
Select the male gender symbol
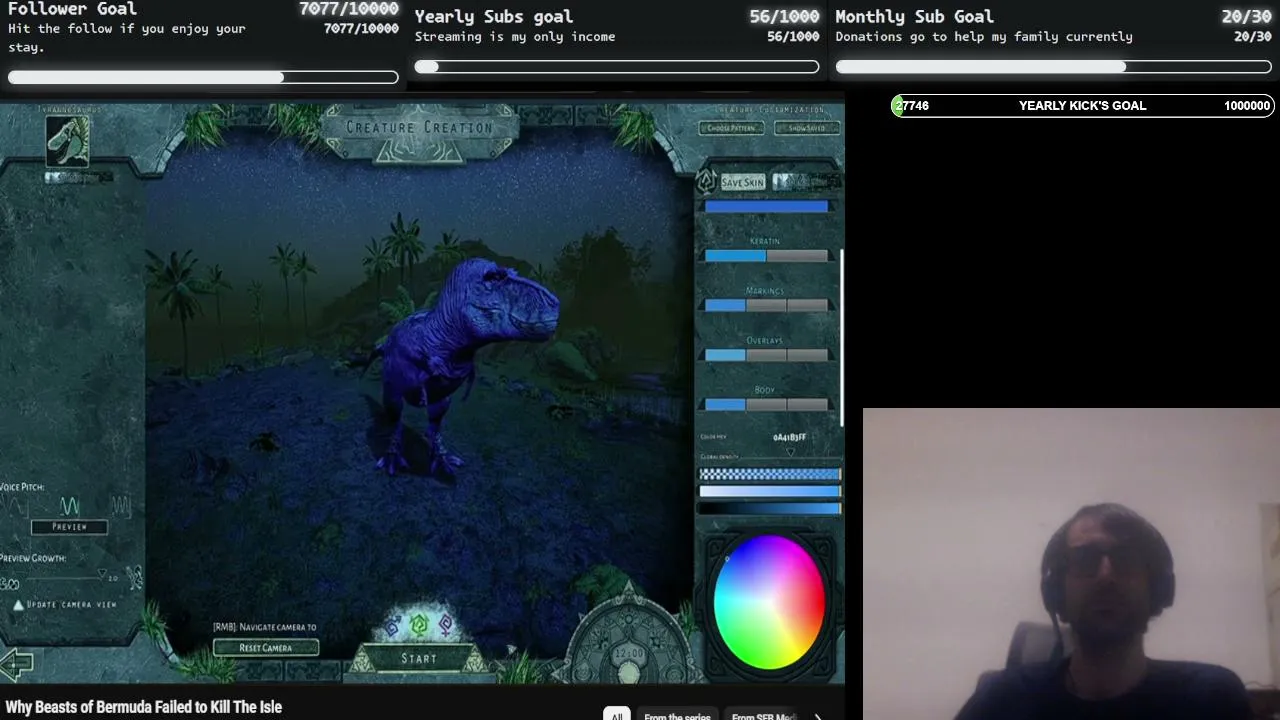[393, 626]
